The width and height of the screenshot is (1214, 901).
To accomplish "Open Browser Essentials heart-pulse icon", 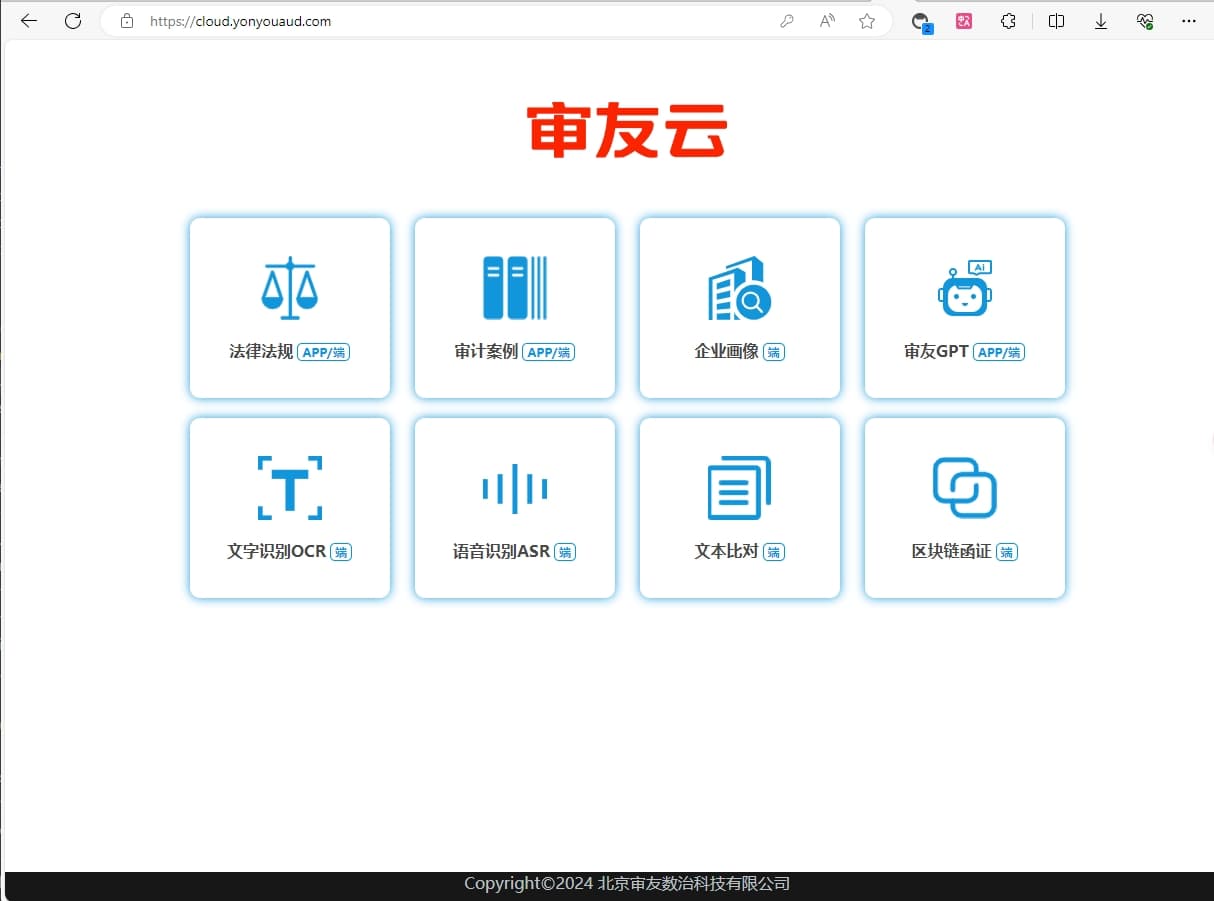I will tap(1144, 21).
